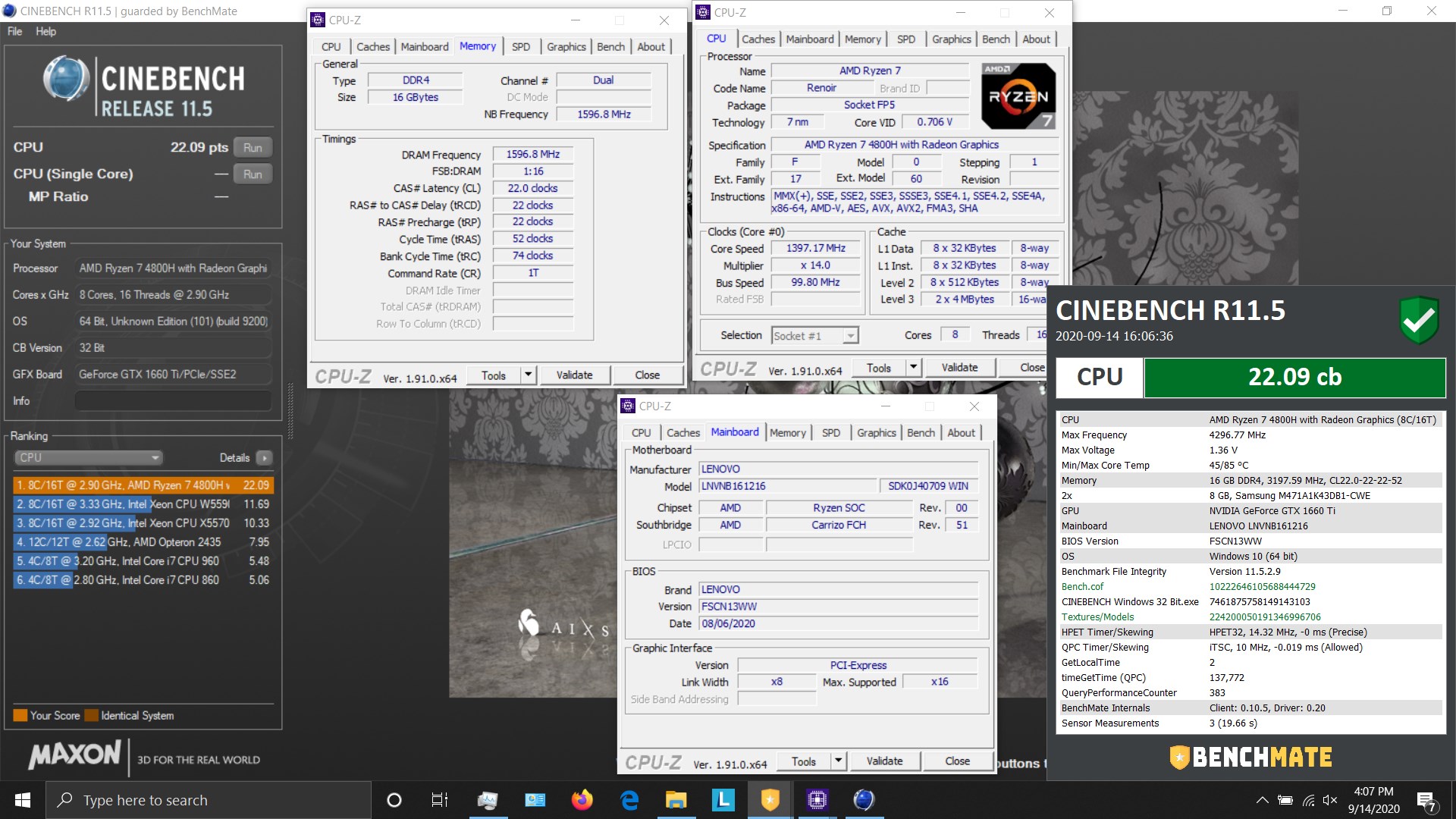Click Tools button in memory CPU-Z window
This screenshot has height=819, width=1456.
point(493,375)
